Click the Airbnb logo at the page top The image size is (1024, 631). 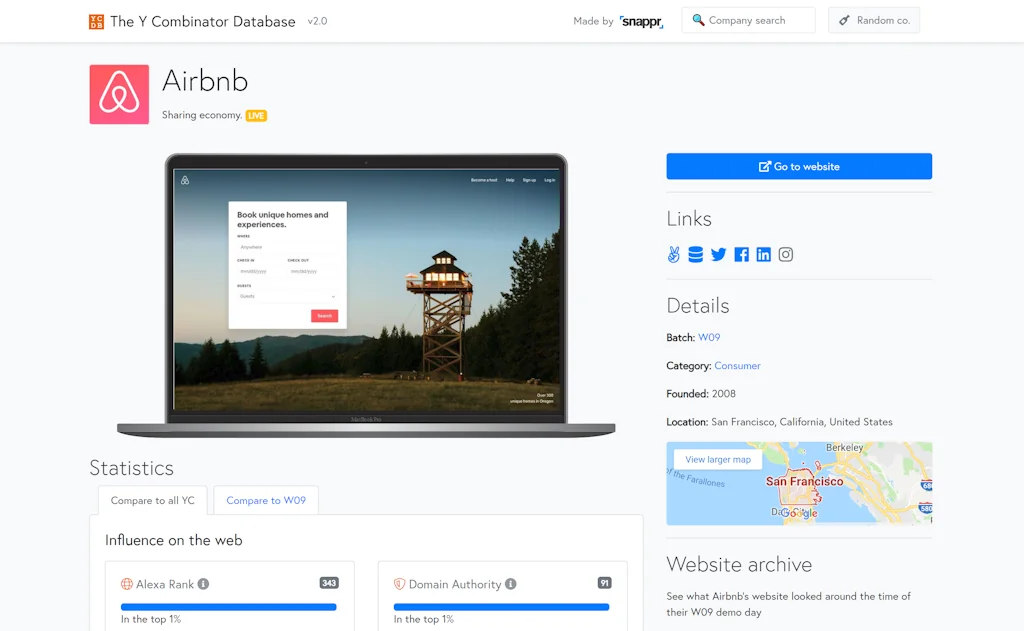click(x=119, y=94)
